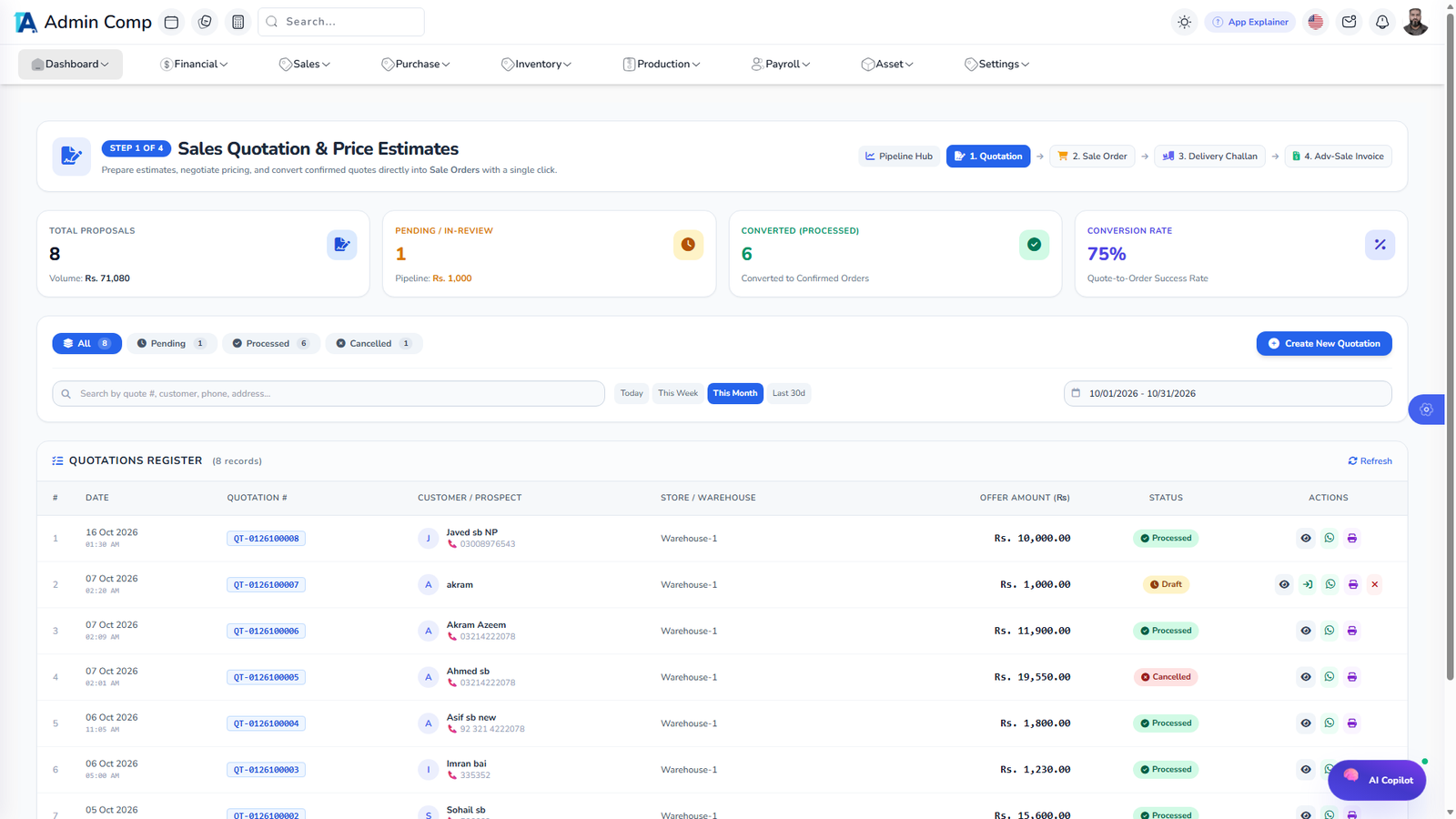
Task: Send QT-0126100008 via WhatsApp
Action: [x=1330, y=538]
